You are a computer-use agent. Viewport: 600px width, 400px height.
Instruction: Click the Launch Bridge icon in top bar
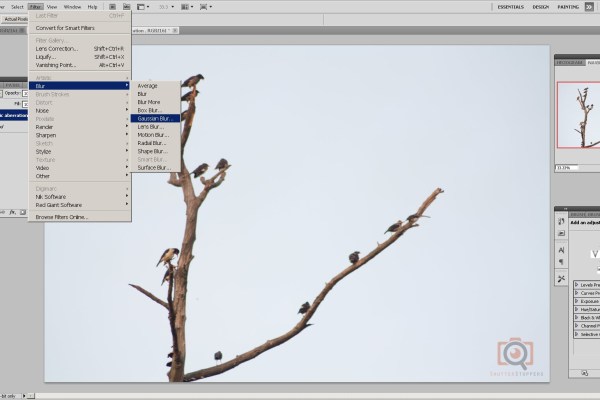(x=112, y=7)
